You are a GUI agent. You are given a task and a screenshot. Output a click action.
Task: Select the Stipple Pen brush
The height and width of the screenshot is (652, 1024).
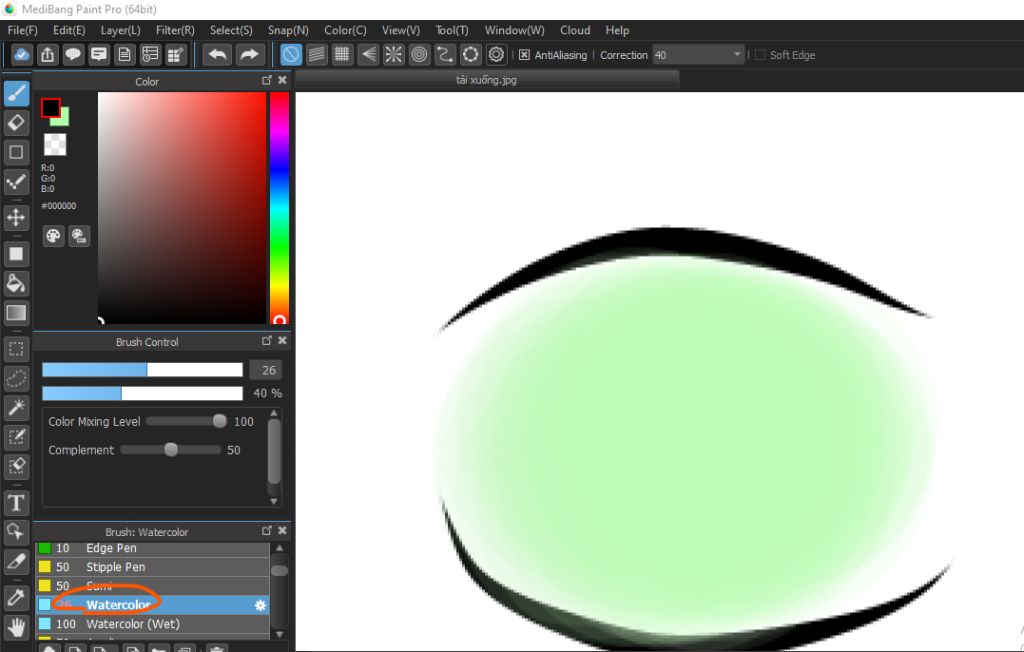point(152,567)
